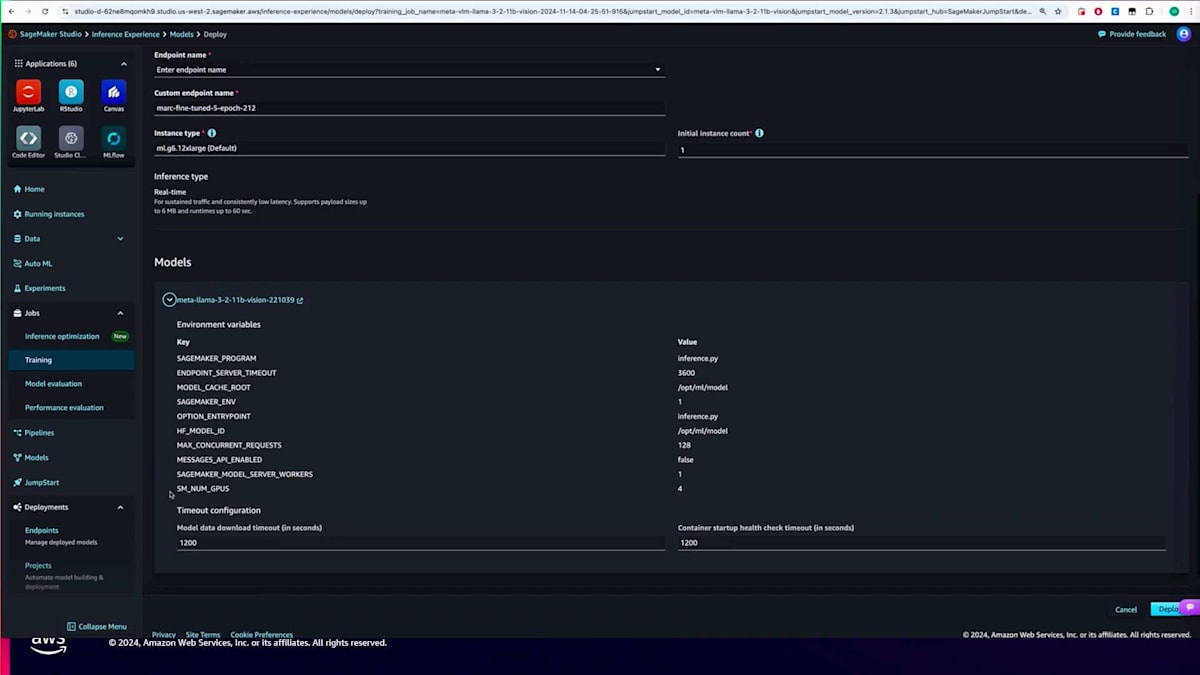Click the Custom endpoint name field

[x=409, y=108]
